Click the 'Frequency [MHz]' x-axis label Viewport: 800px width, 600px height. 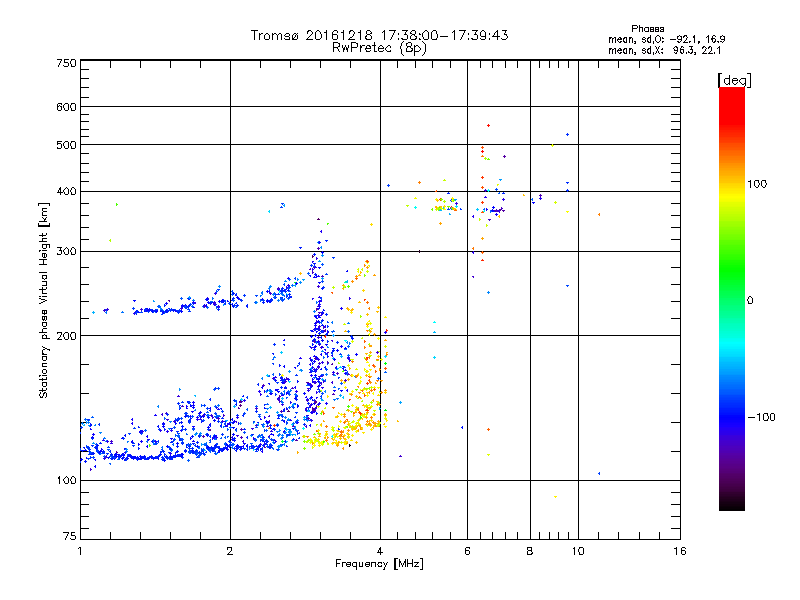[379, 564]
